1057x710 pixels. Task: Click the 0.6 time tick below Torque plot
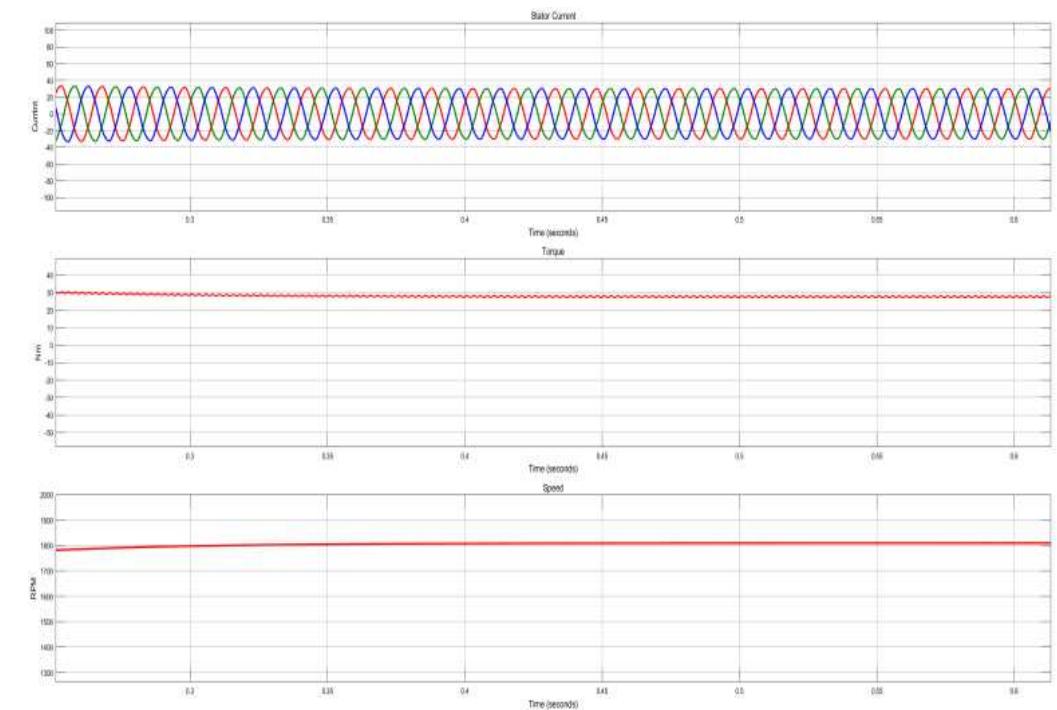pos(1014,456)
